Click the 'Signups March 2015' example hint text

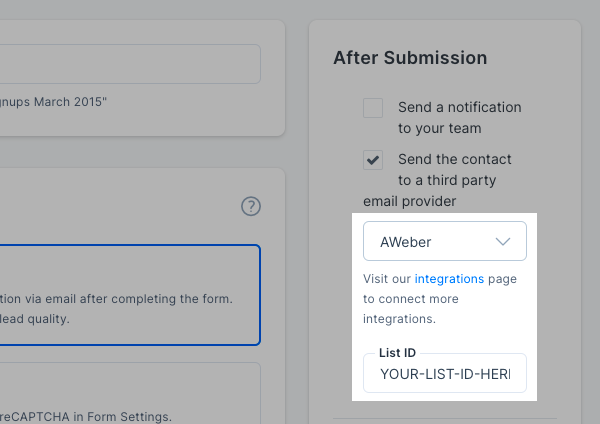tap(55, 101)
